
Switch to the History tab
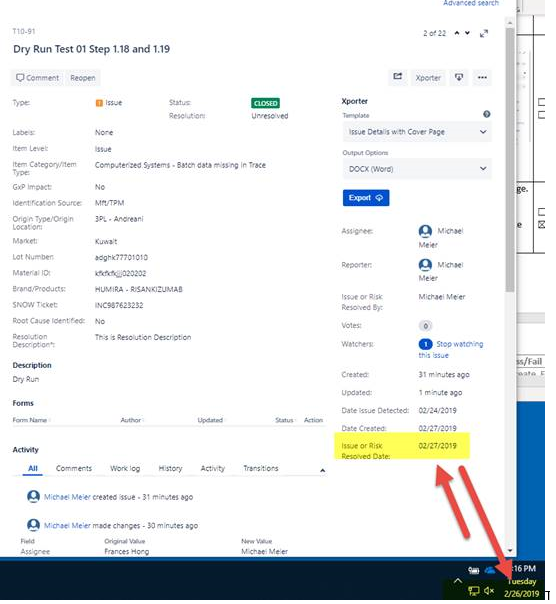[x=170, y=468]
